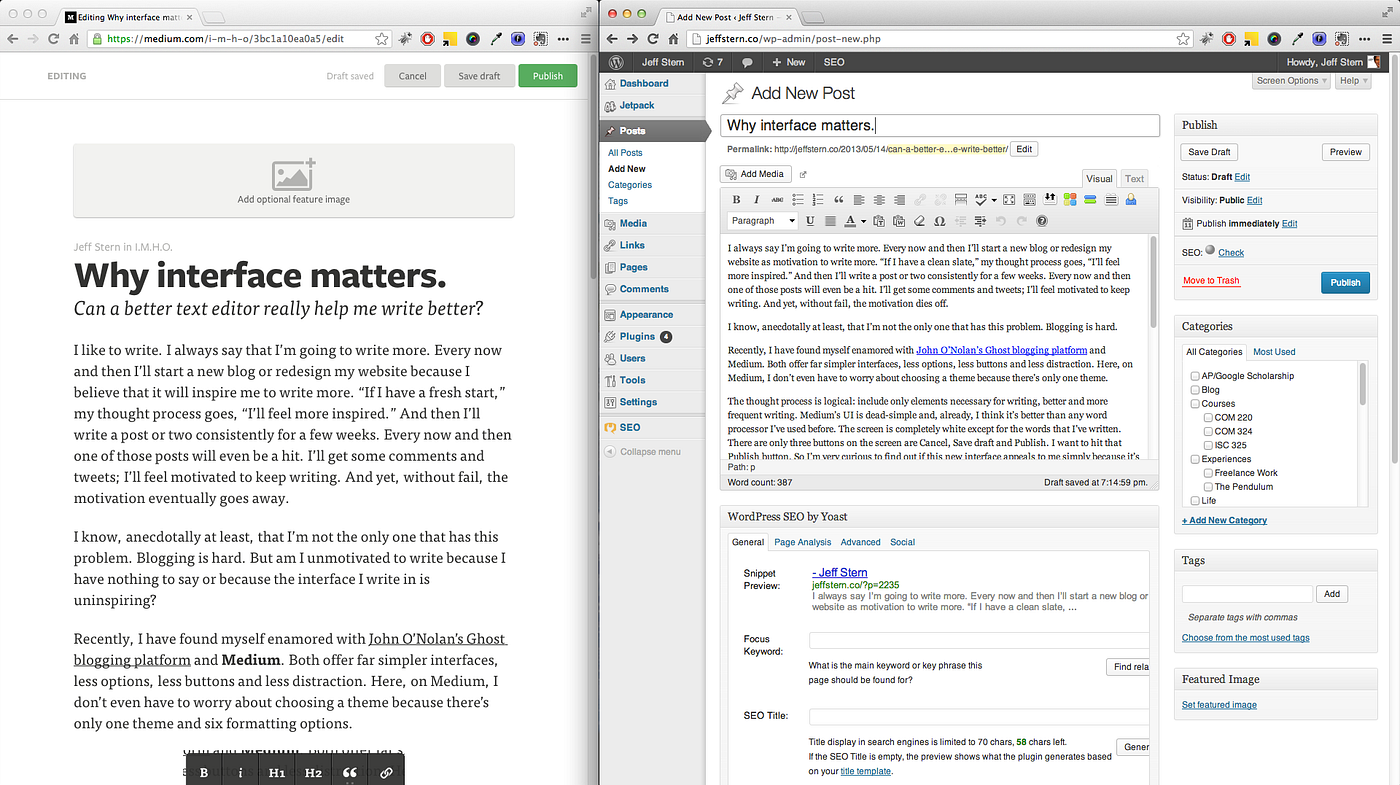
Task: Open the Page Analysis tab in Yoast SEO
Action: click(x=802, y=541)
